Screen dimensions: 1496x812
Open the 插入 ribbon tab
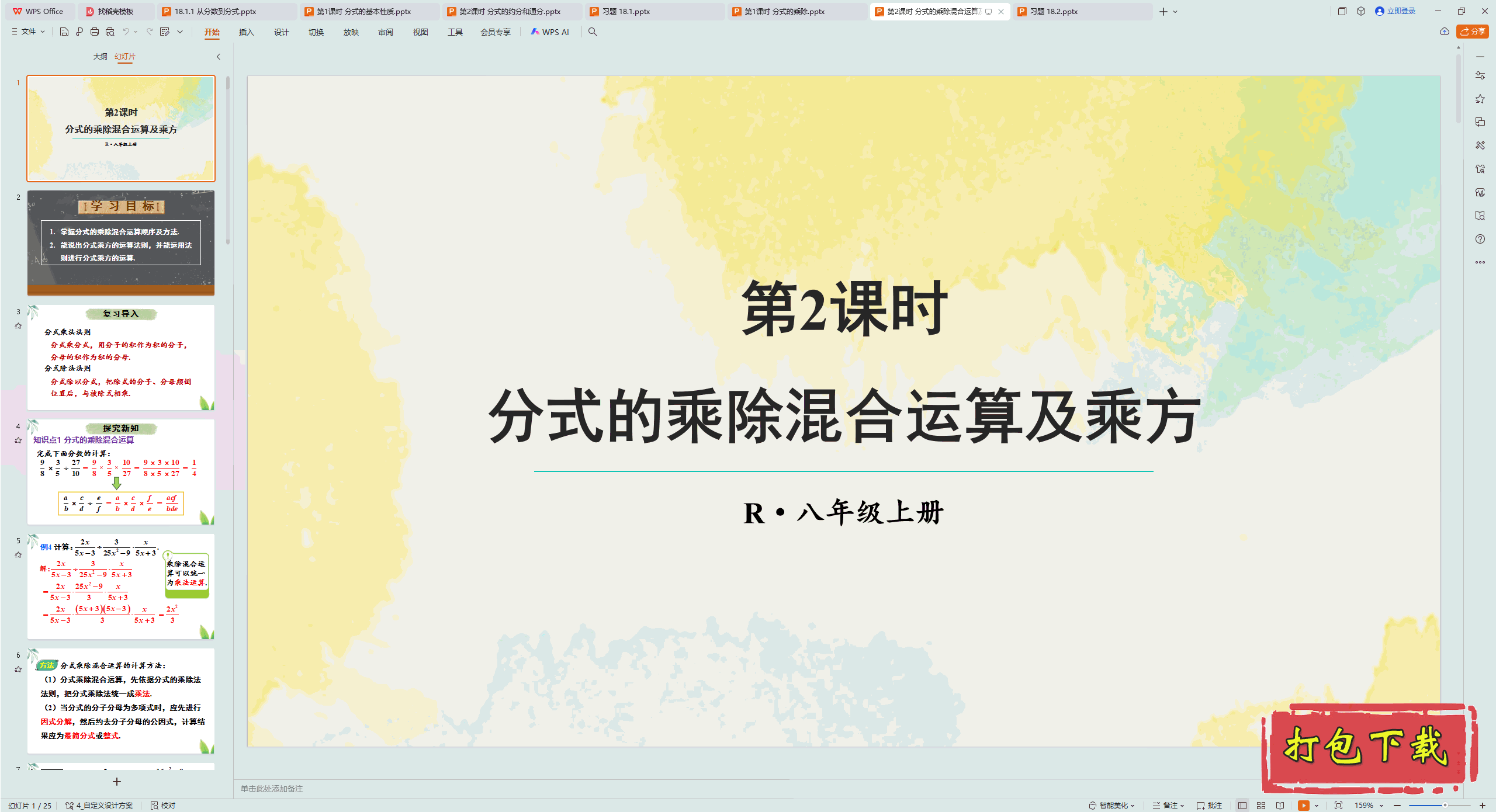[247, 32]
